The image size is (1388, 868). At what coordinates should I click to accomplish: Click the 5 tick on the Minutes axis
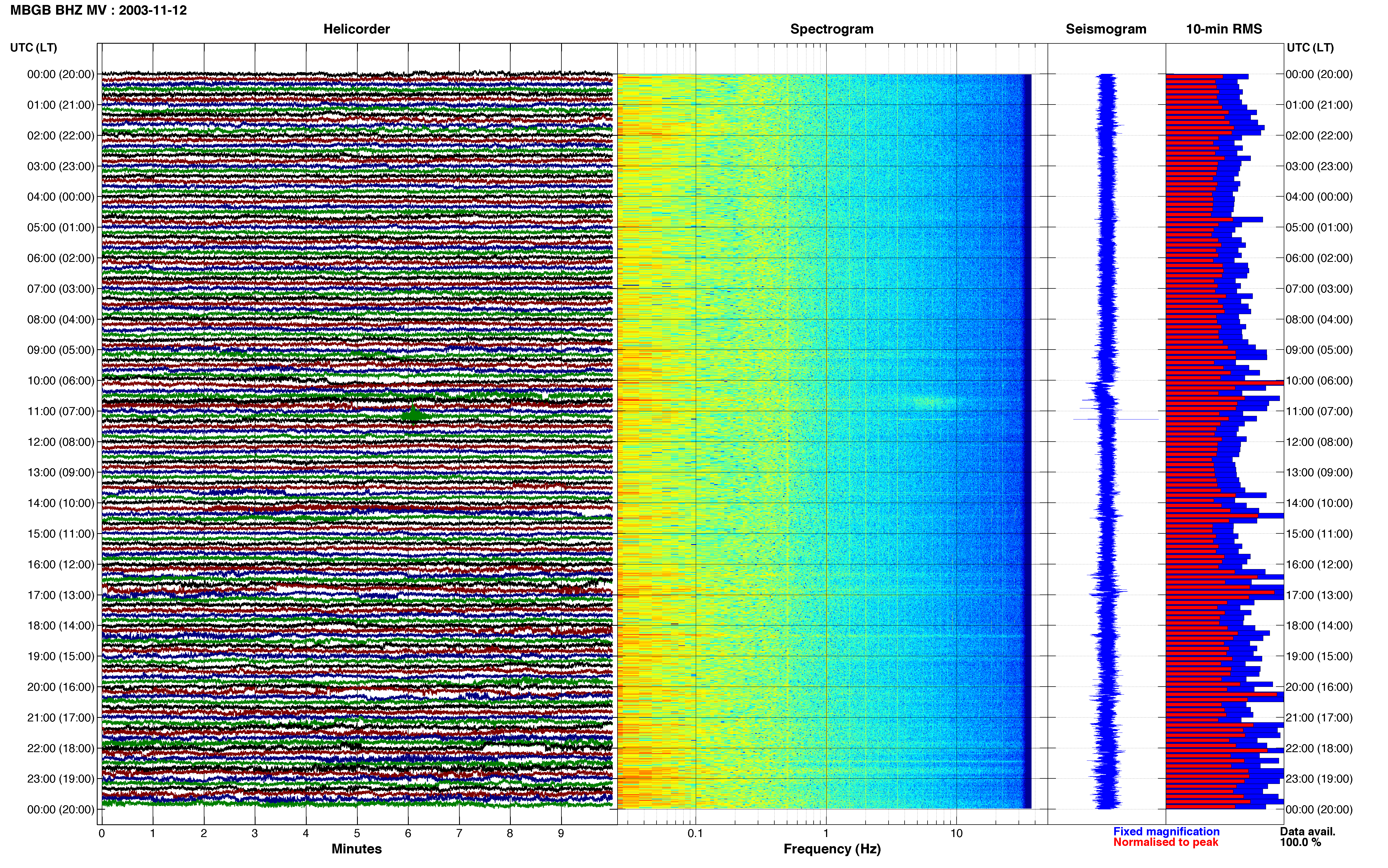coord(357,833)
